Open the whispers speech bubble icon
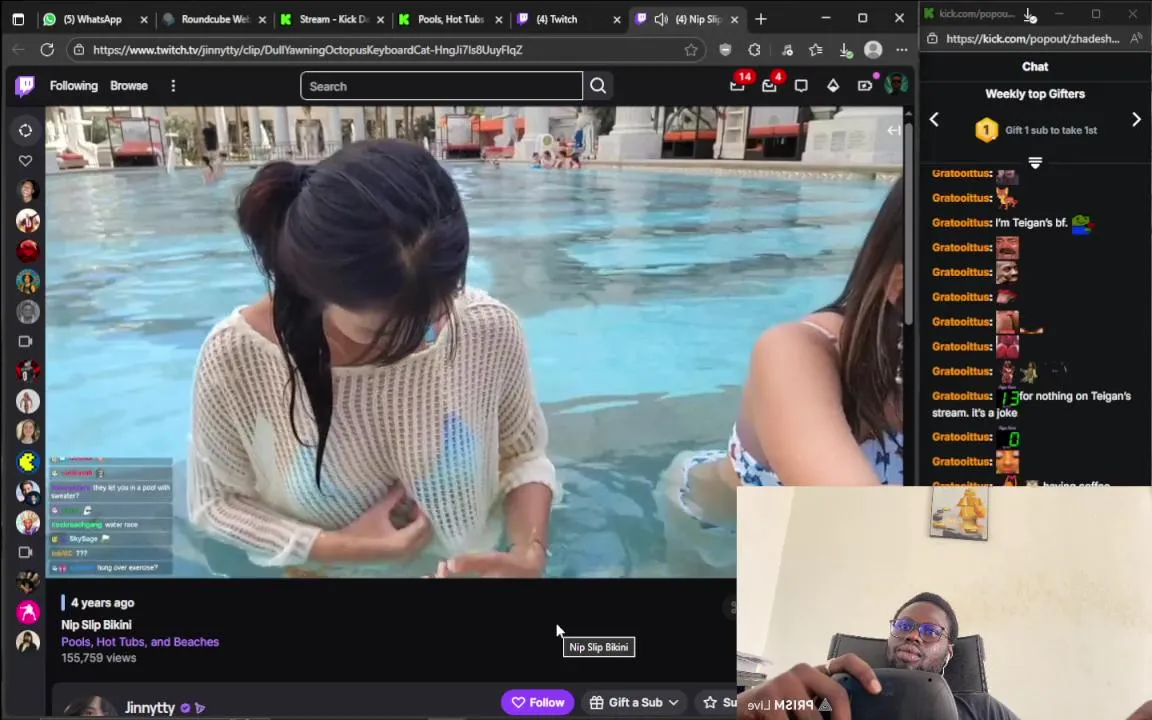Image resolution: width=1152 pixels, height=720 pixels. (x=801, y=86)
